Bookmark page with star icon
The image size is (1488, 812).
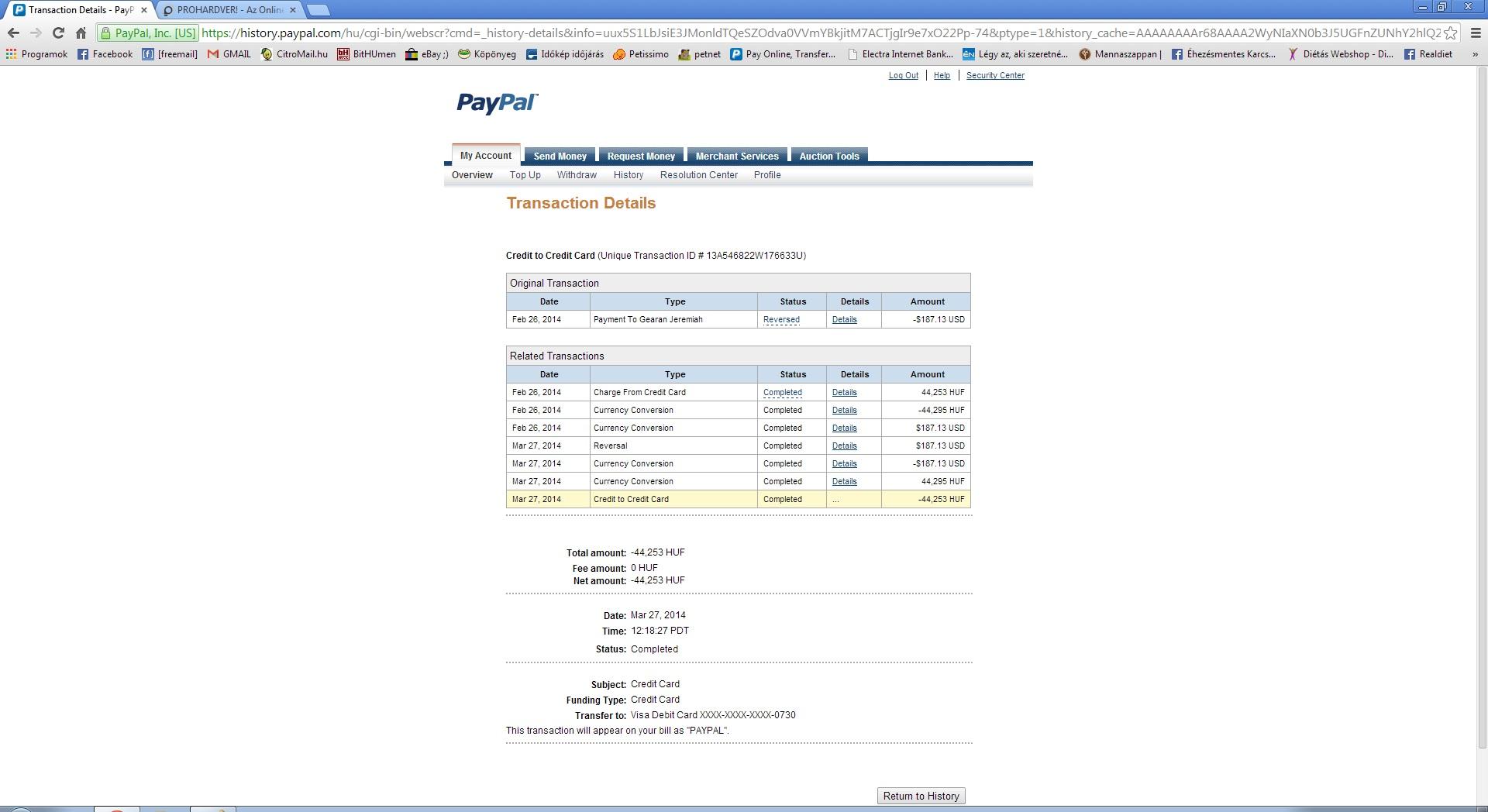[1450, 33]
